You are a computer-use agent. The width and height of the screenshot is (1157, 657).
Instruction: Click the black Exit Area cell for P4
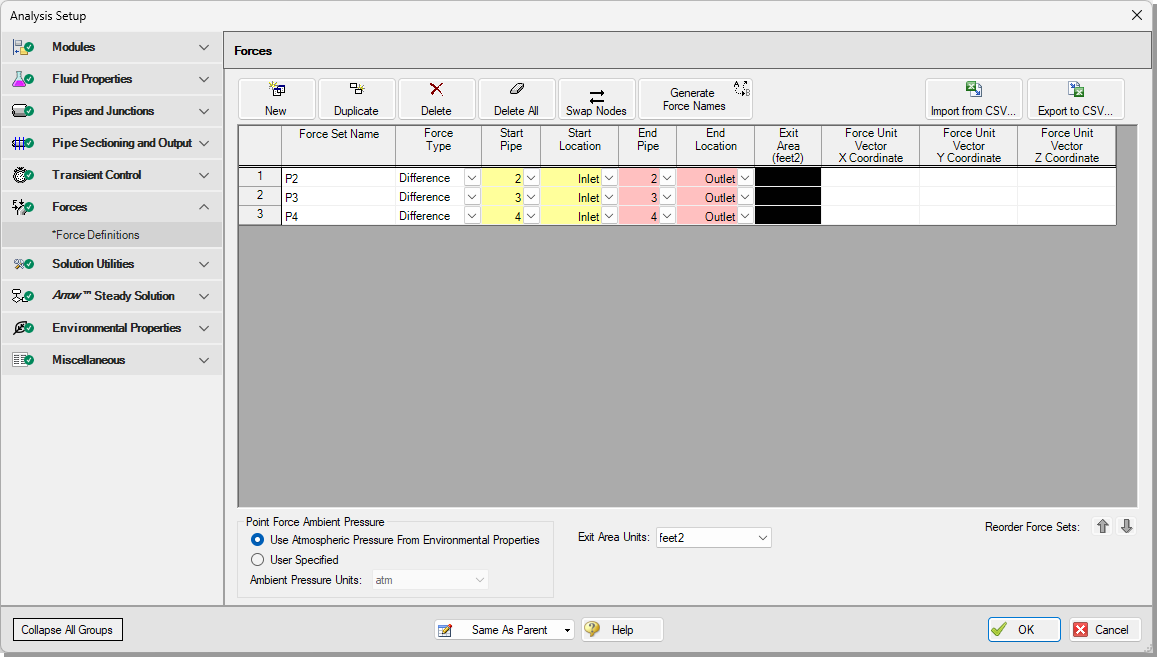(787, 216)
